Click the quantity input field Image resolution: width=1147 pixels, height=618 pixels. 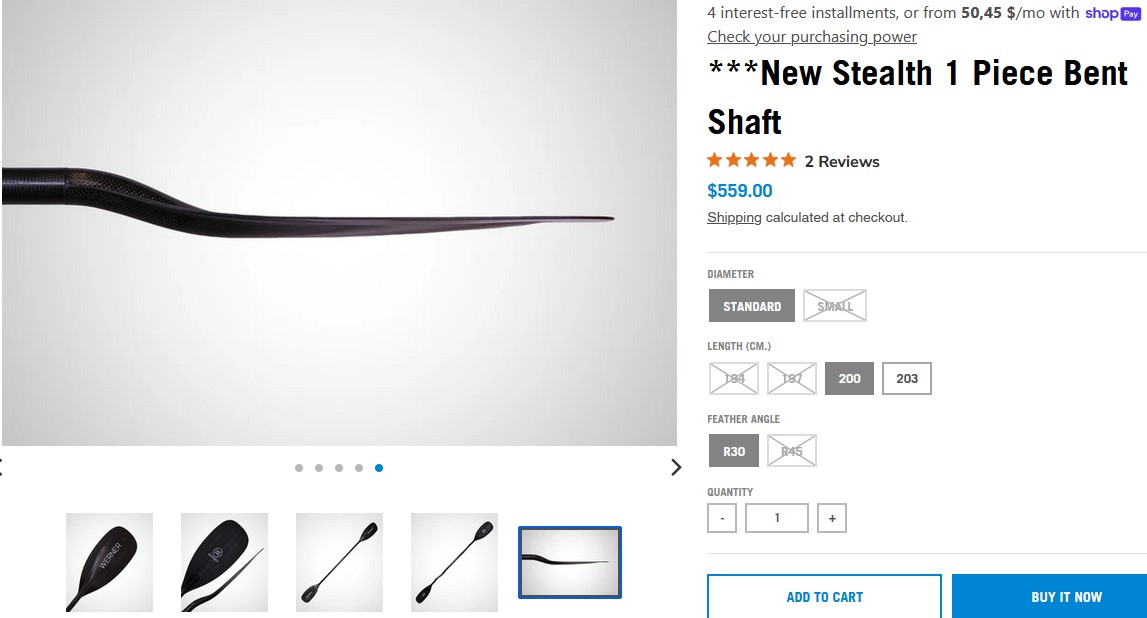tap(777, 518)
